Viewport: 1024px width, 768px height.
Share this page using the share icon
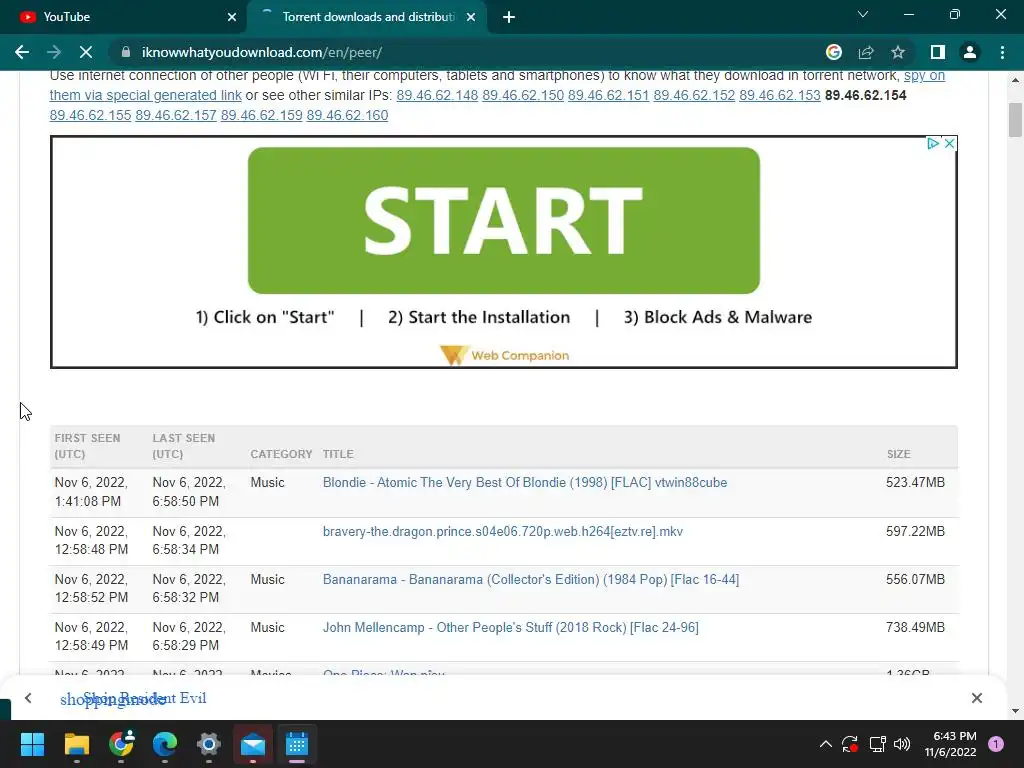[866, 52]
